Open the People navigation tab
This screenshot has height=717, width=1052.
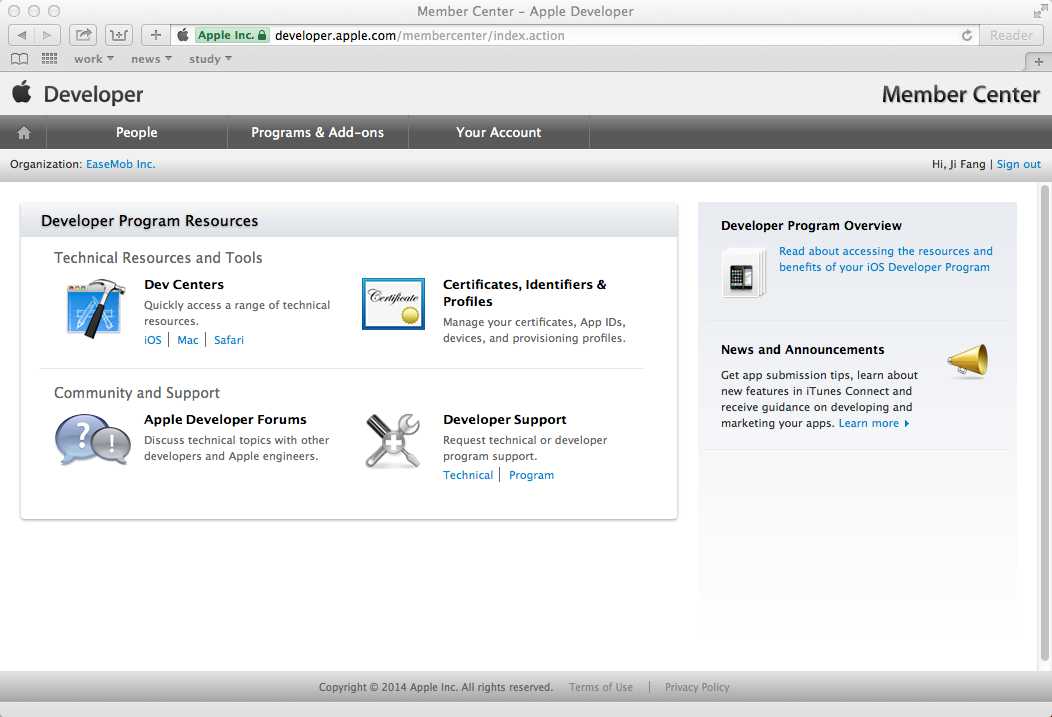(137, 132)
